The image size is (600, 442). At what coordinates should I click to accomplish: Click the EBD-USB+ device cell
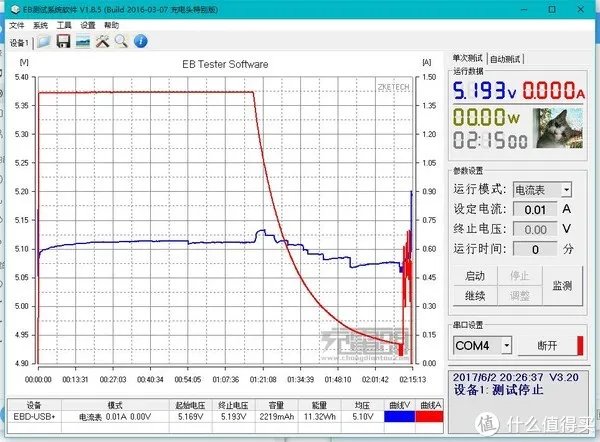(x=34, y=416)
